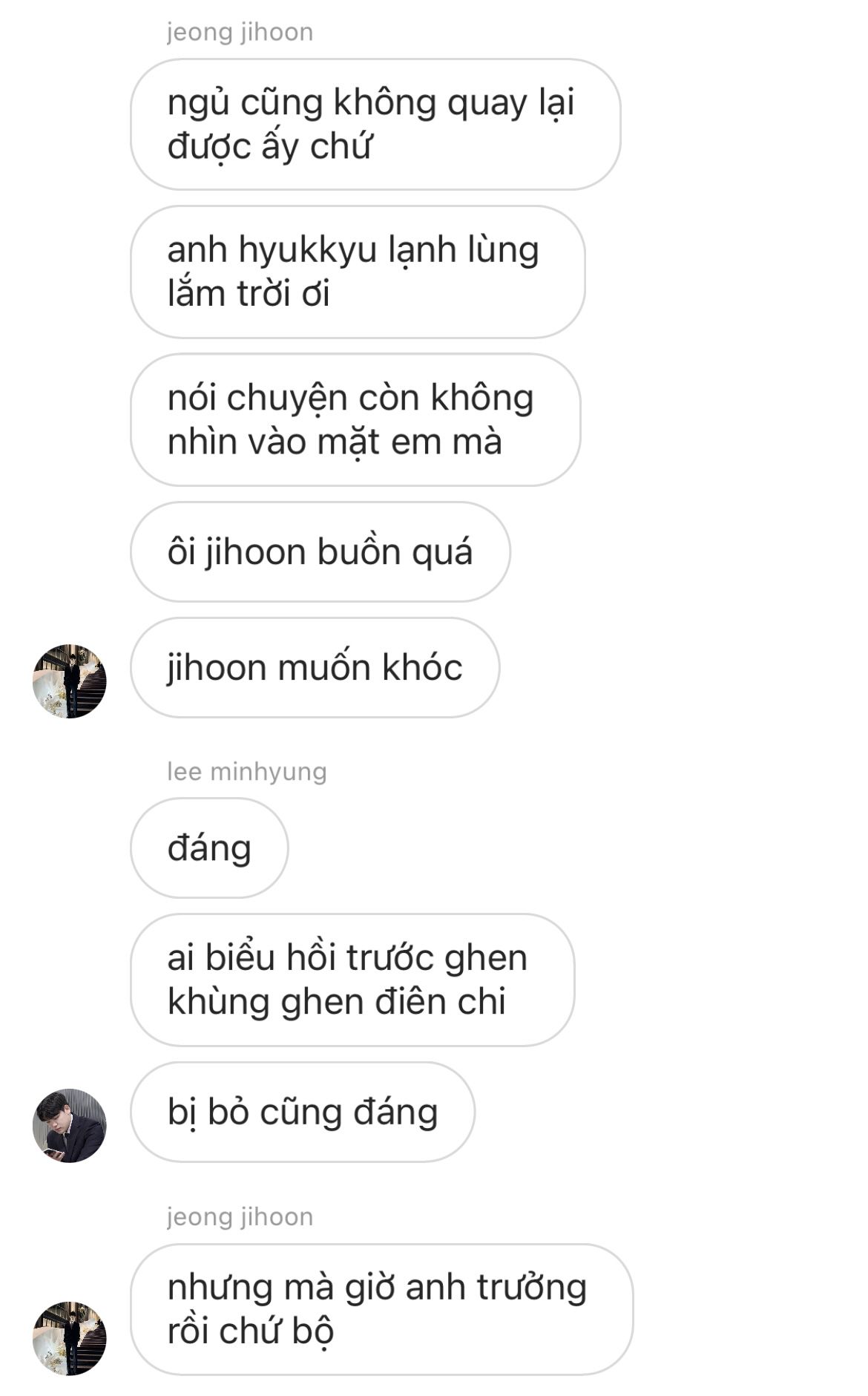Select the 'ai biểu hồi trước ghen' message
868x1396 pixels.
(x=352, y=980)
